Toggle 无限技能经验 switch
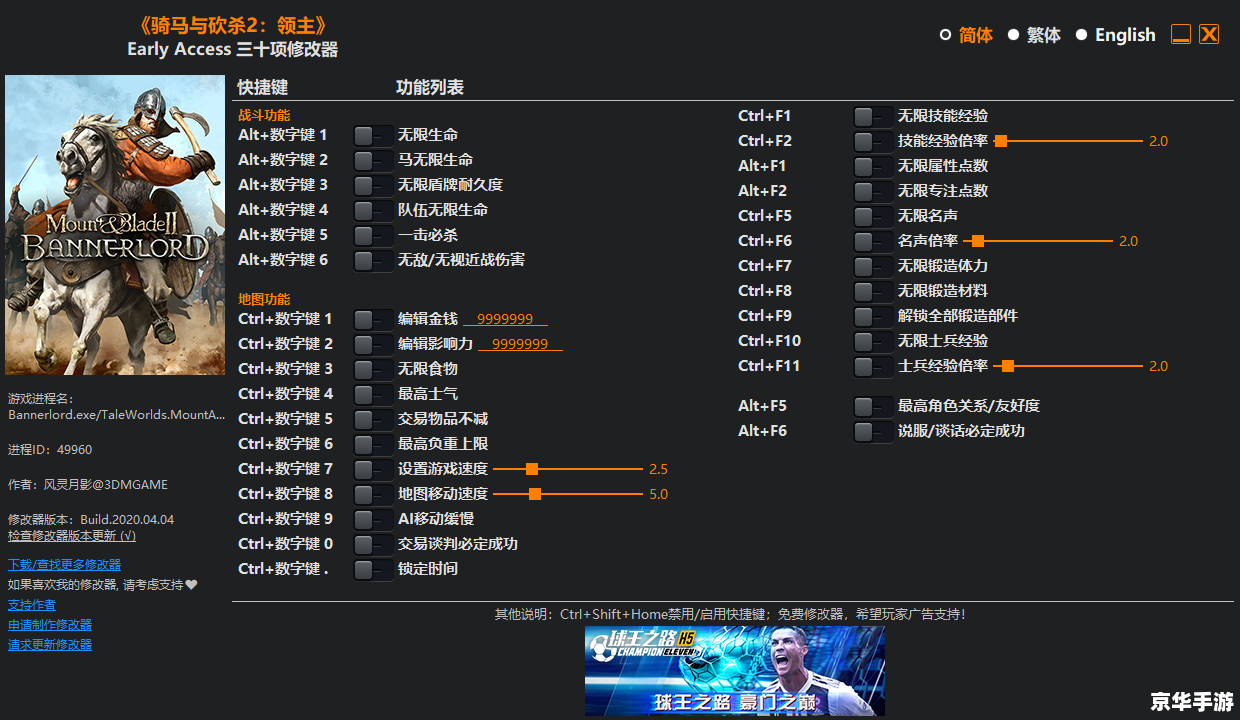This screenshot has height=720, width=1240. [x=873, y=116]
